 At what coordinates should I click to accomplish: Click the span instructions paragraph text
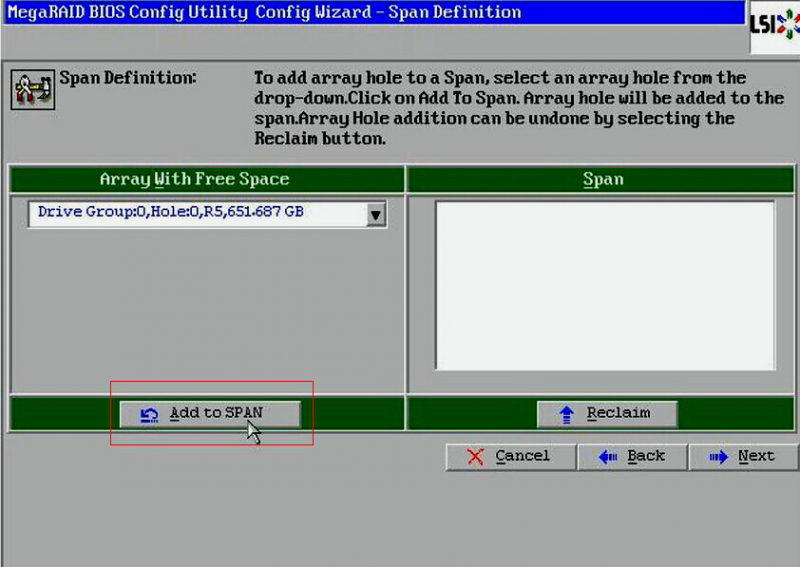click(518, 108)
